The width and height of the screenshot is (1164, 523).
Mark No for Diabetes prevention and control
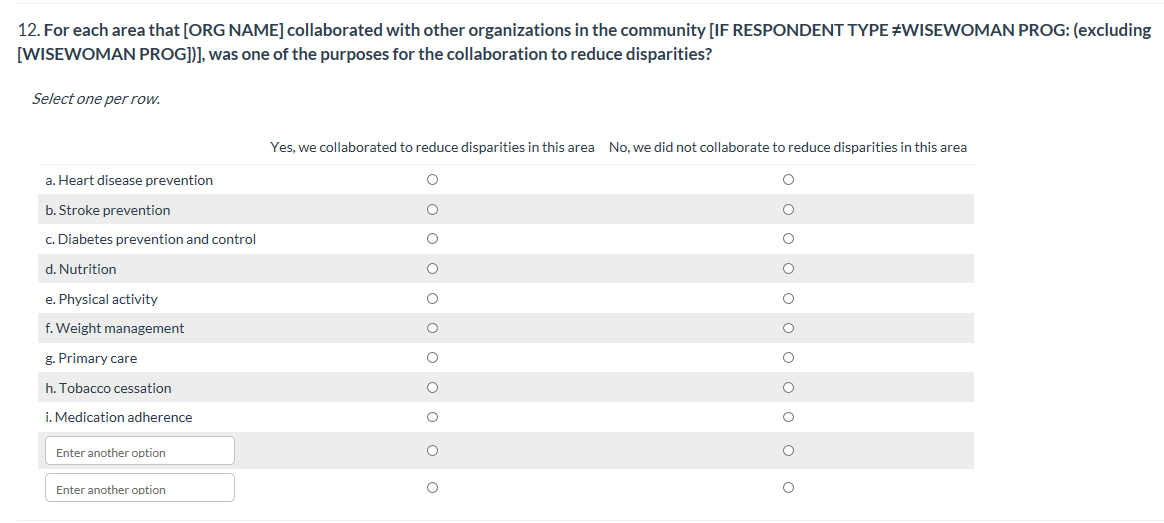point(788,239)
